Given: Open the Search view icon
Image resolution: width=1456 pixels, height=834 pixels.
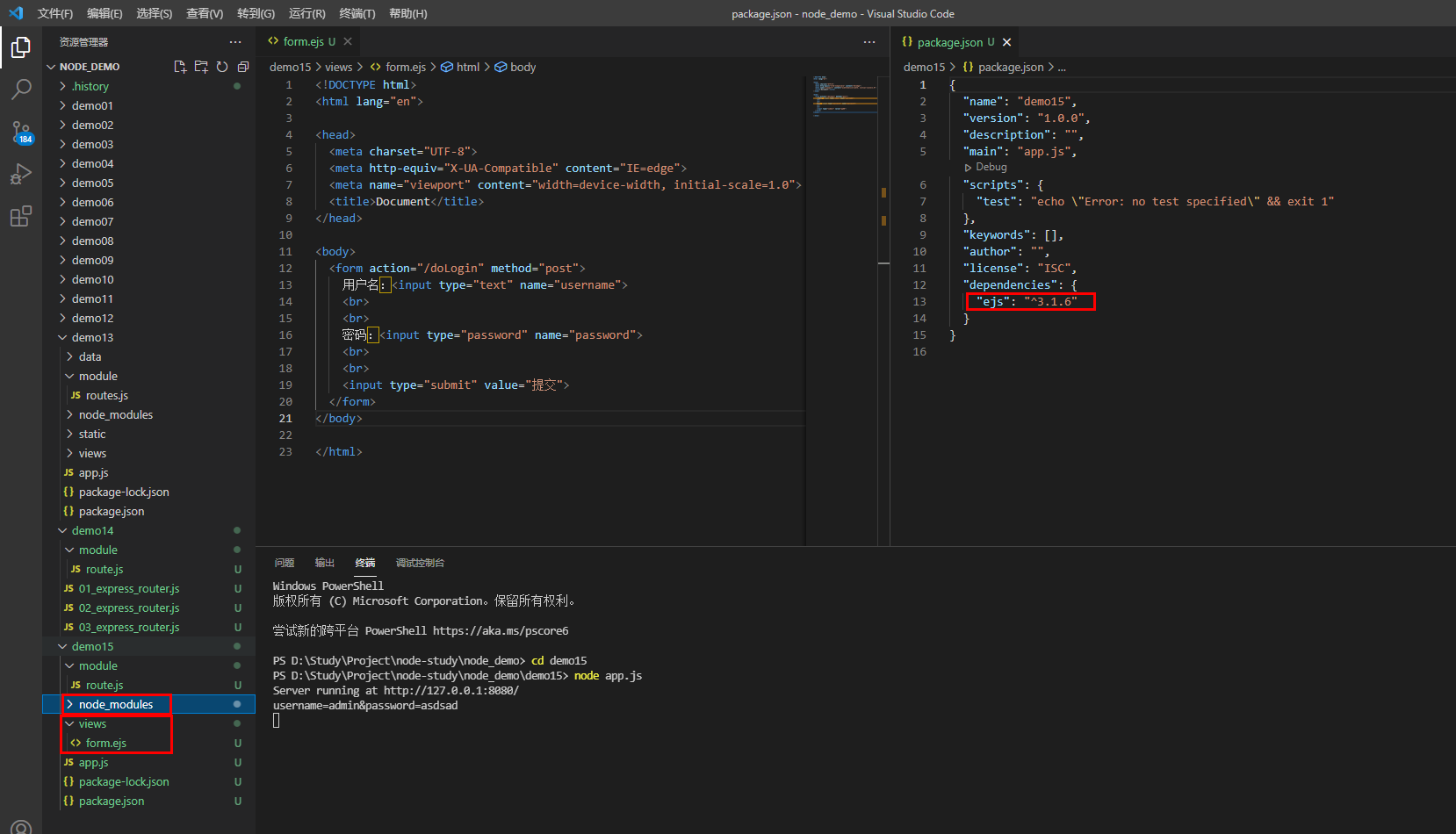Looking at the screenshot, I should [x=21, y=89].
